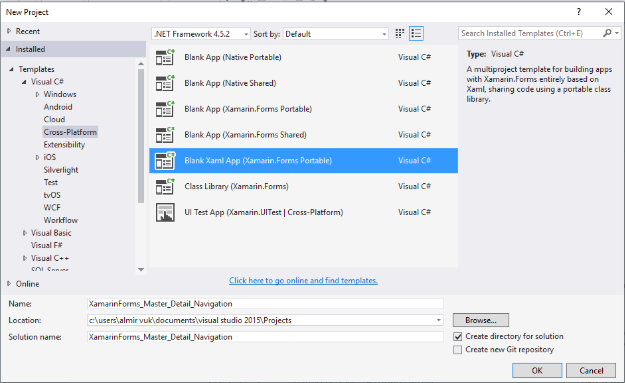The image size is (625, 383).
Task: Select the Test template category
Action: 51,182
